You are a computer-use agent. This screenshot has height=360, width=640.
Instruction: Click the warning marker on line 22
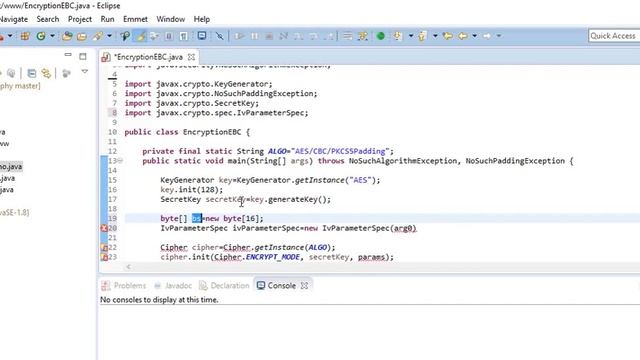pyautogui.click(x=104, y=247)
